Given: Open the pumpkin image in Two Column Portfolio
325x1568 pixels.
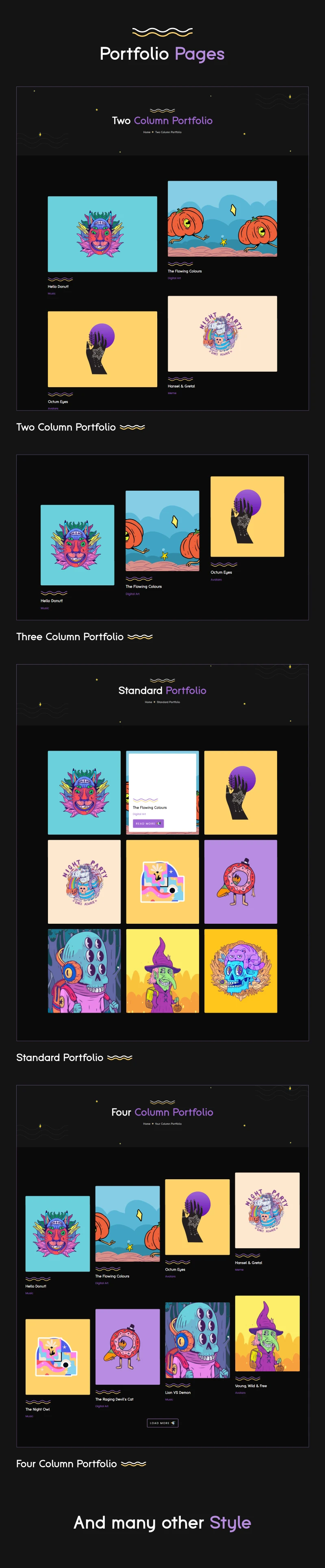Looking at the screenshot, I should pyautogui.click(x=223, y=219).
